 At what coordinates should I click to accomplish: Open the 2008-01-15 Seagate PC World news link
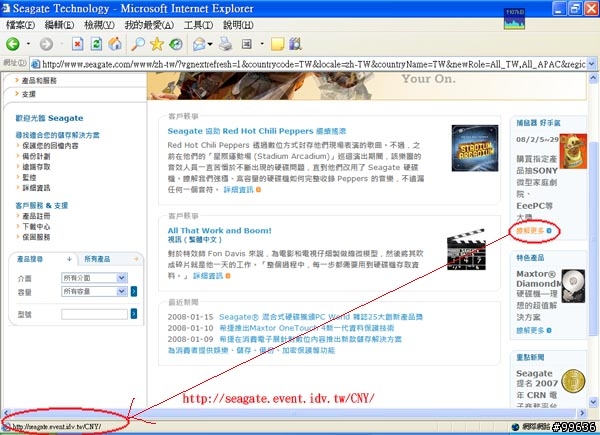coord(321,317)
